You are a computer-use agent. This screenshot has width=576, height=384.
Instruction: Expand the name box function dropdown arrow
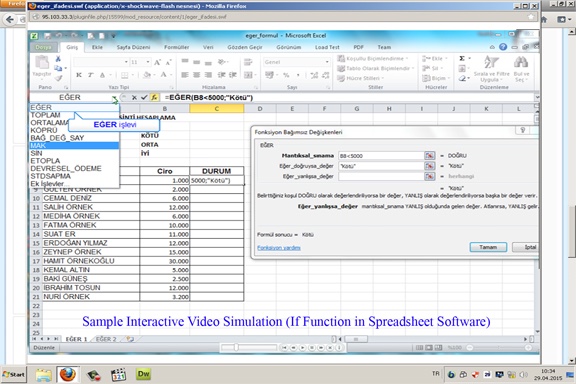115,98
